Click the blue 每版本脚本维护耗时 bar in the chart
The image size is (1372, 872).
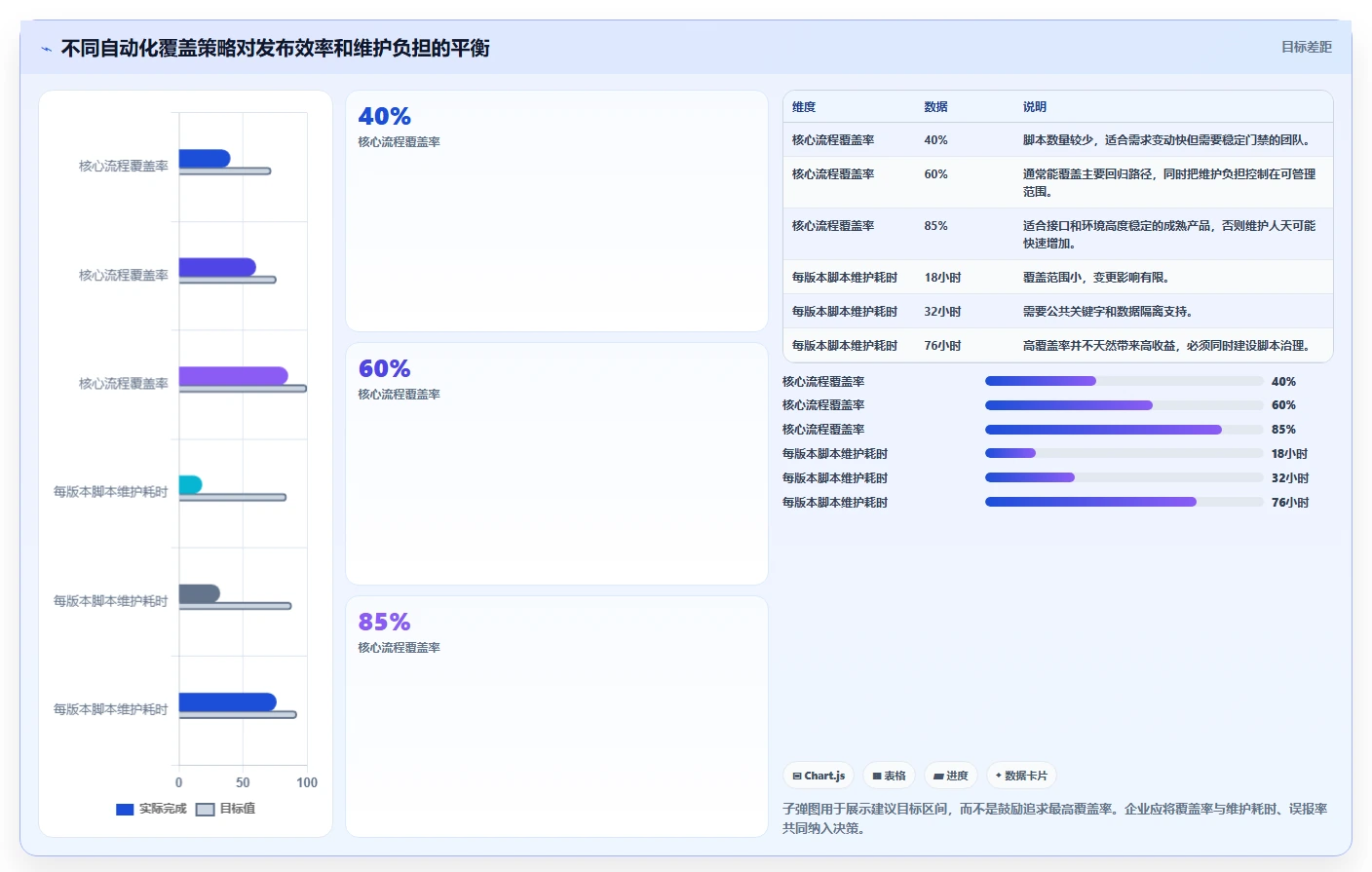point(228,701)
